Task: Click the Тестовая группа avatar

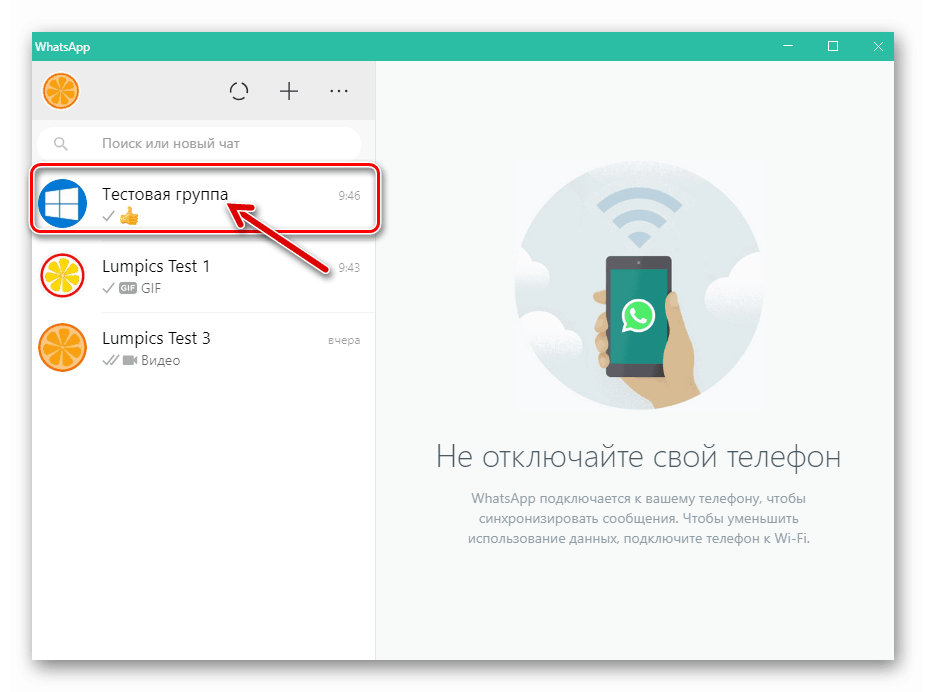Action: (62, 200)
